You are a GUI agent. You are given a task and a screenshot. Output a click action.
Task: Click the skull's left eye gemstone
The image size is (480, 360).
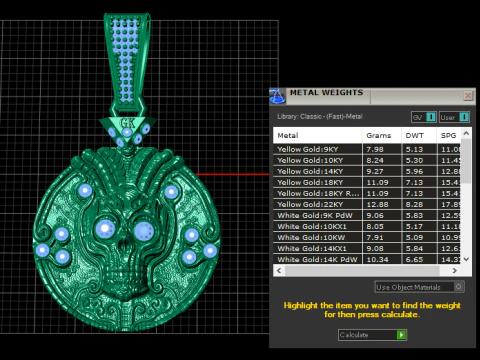point(105,229)
